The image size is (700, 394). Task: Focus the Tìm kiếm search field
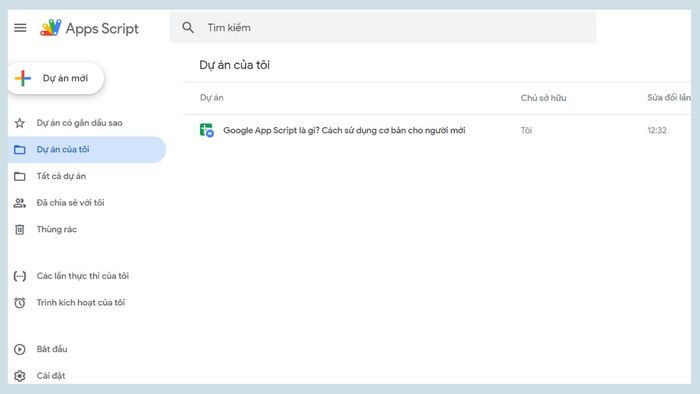[x=383, y=28]
